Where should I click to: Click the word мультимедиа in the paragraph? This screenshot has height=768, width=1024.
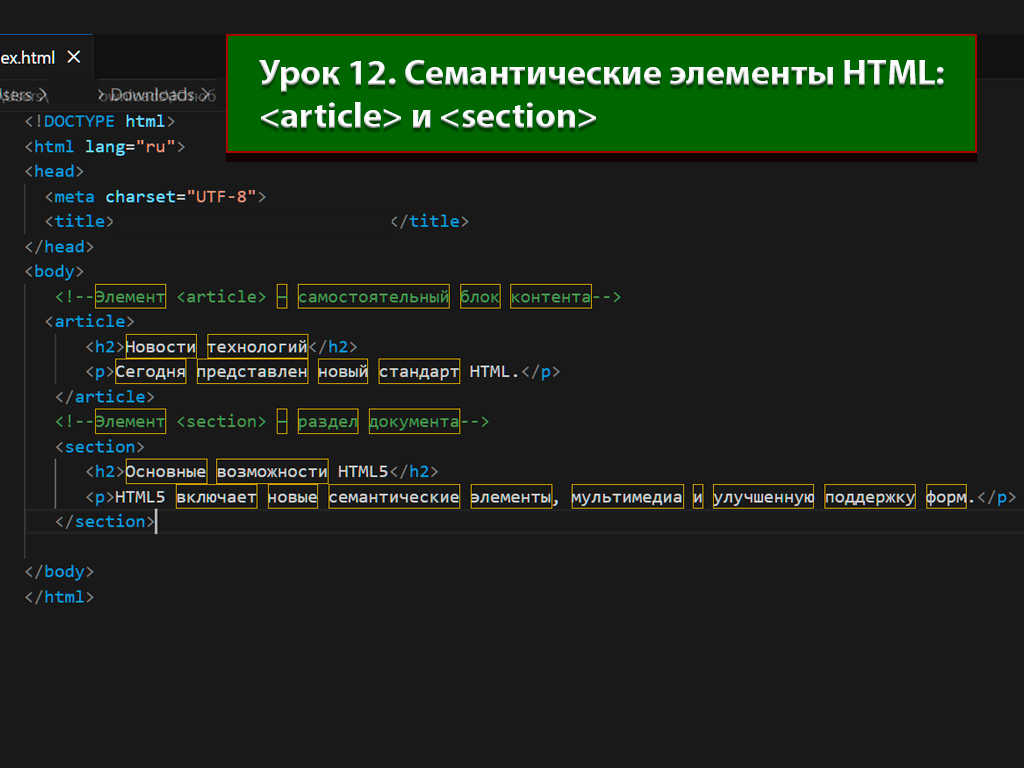627,497
